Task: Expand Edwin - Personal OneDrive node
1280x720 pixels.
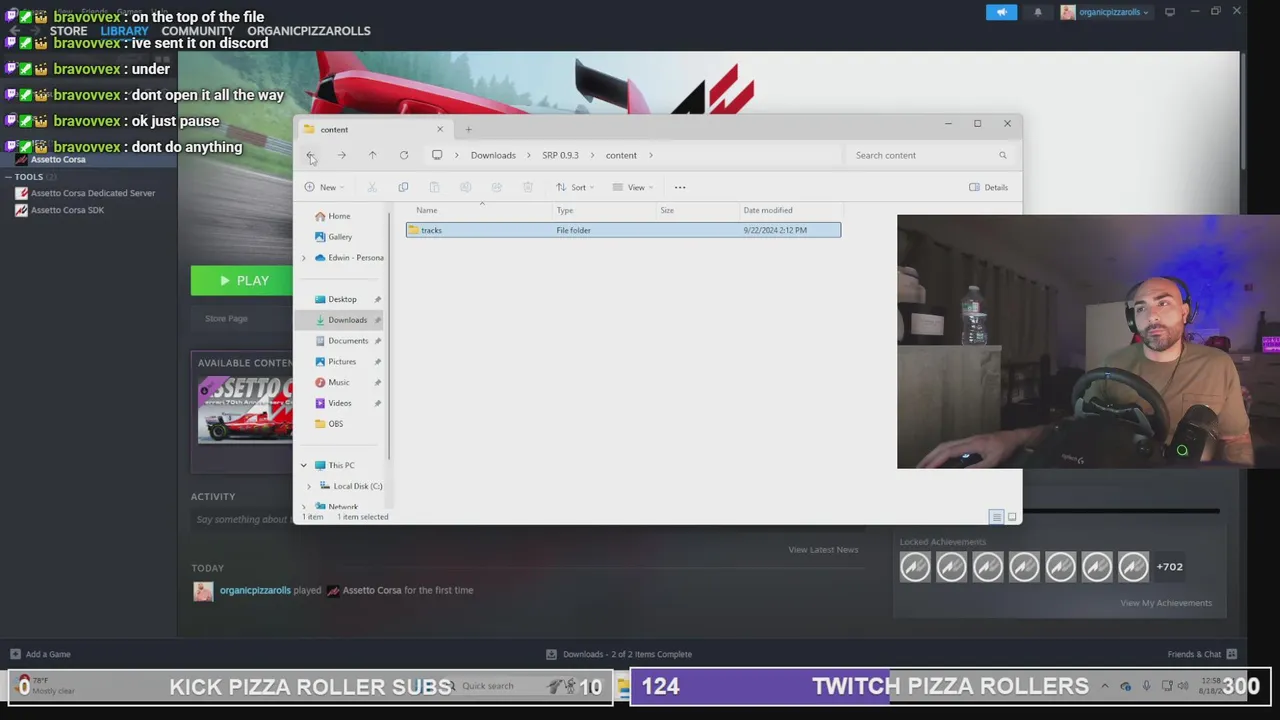Action: tap(304, 258)
